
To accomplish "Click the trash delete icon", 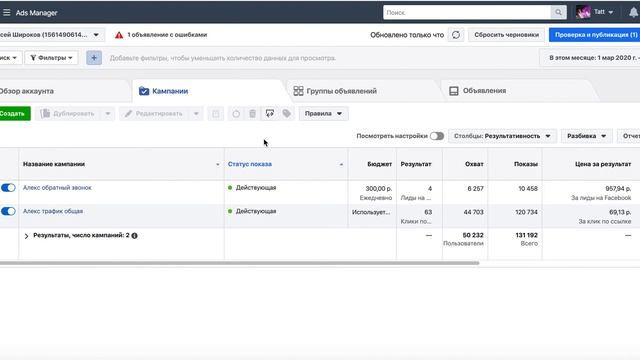I will coord(253,113).
